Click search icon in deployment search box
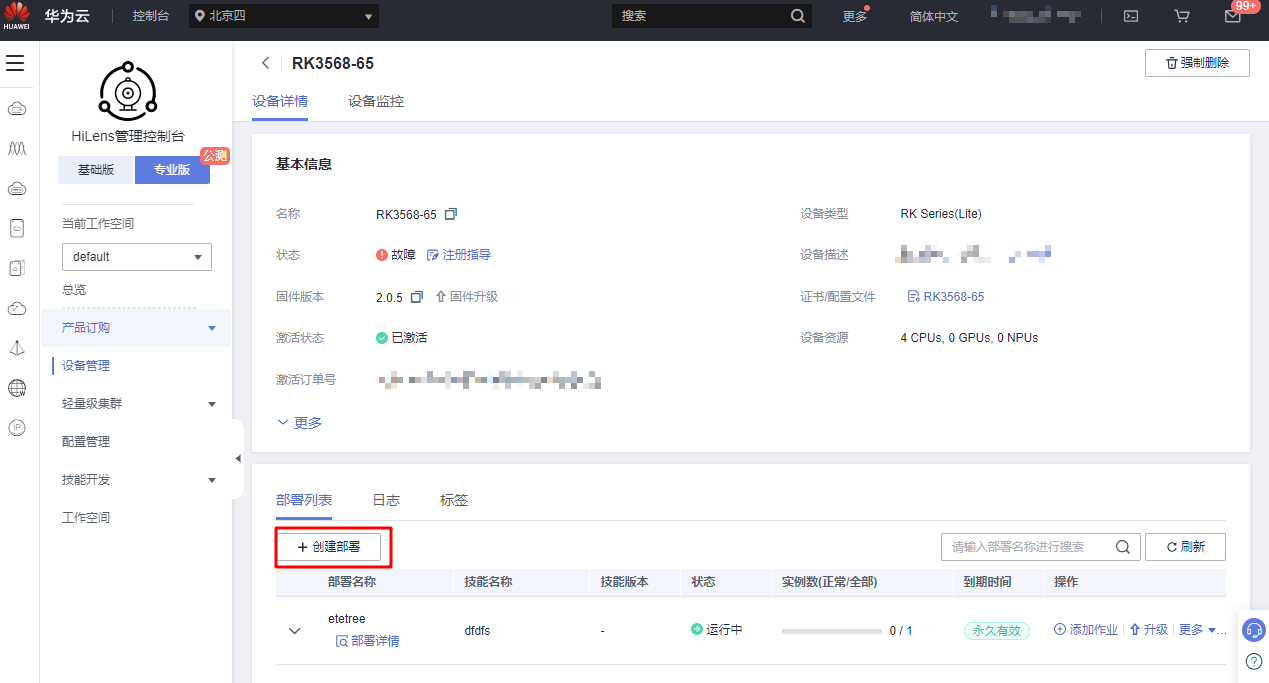Viewport: 1269px width, 683px height. coord(1122,547)
